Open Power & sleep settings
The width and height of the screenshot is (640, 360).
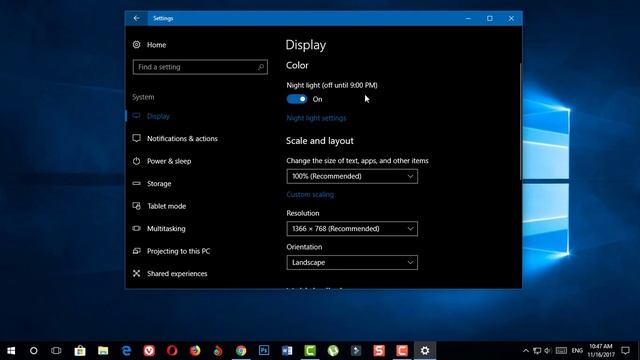(x=162, y=161)
